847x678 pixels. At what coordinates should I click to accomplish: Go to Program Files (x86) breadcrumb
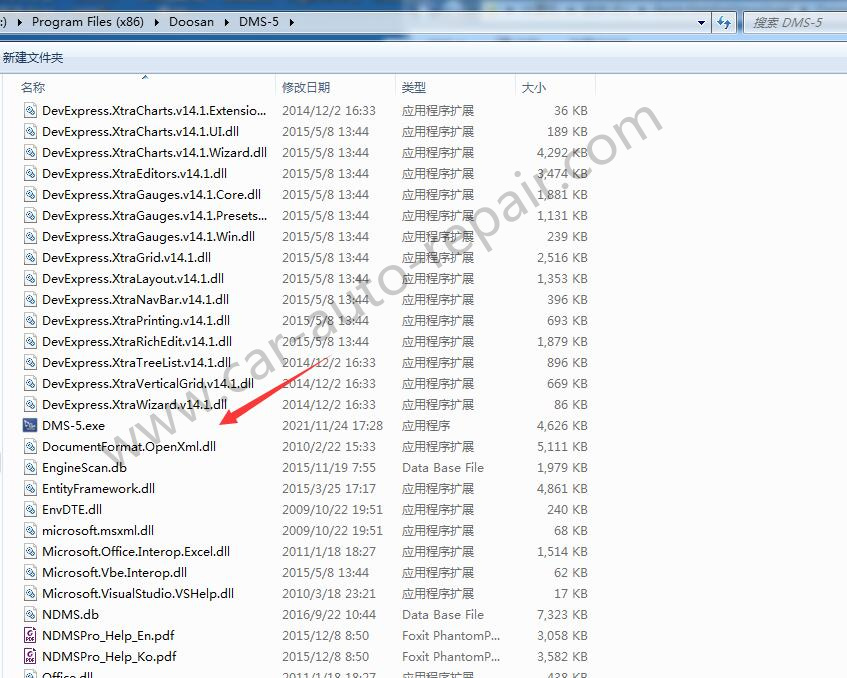coord(88,22)
